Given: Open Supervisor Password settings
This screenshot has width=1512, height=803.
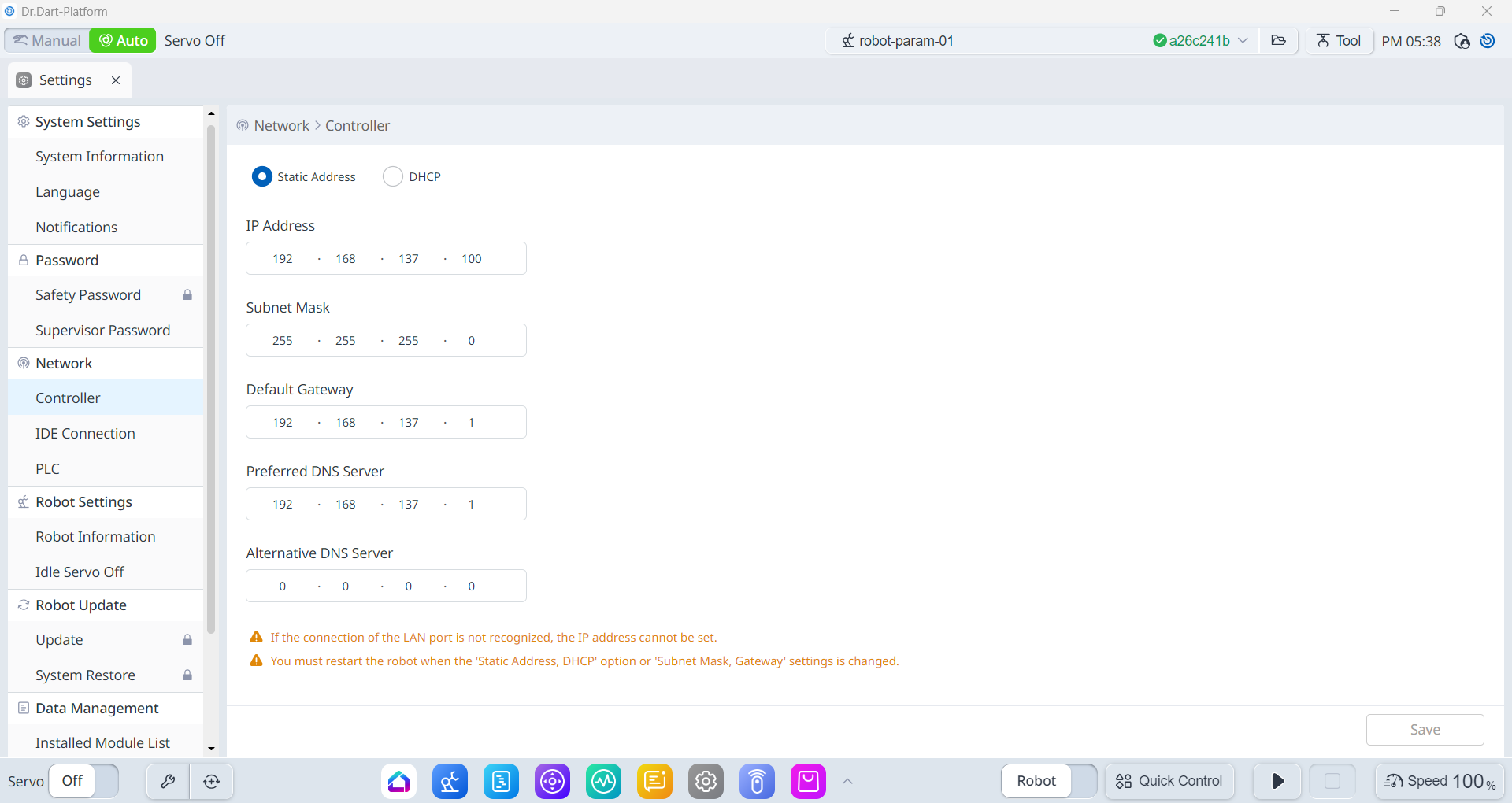Looking at the screenshot, I should [x=106, y=331].
